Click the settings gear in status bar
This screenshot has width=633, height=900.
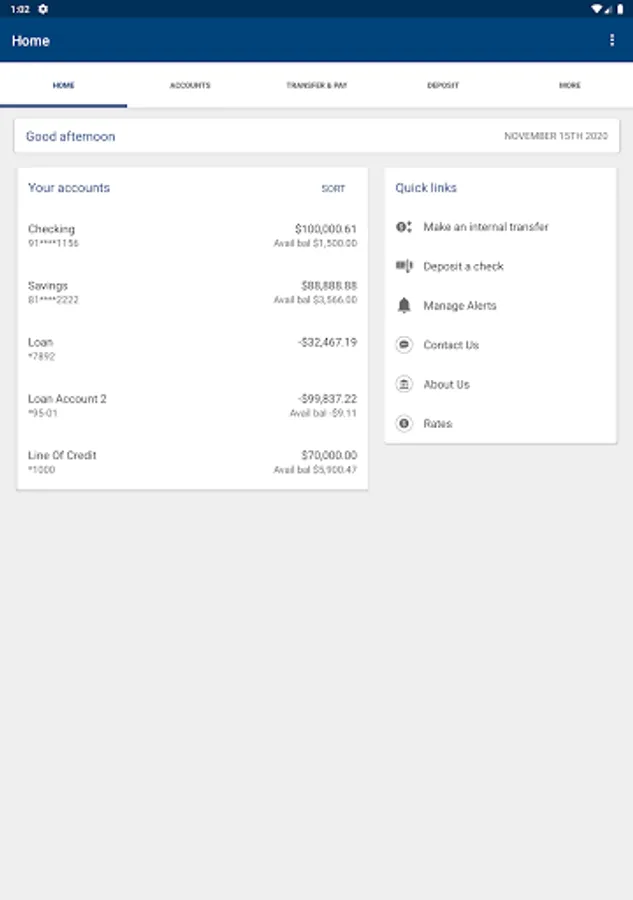(43, 9)
